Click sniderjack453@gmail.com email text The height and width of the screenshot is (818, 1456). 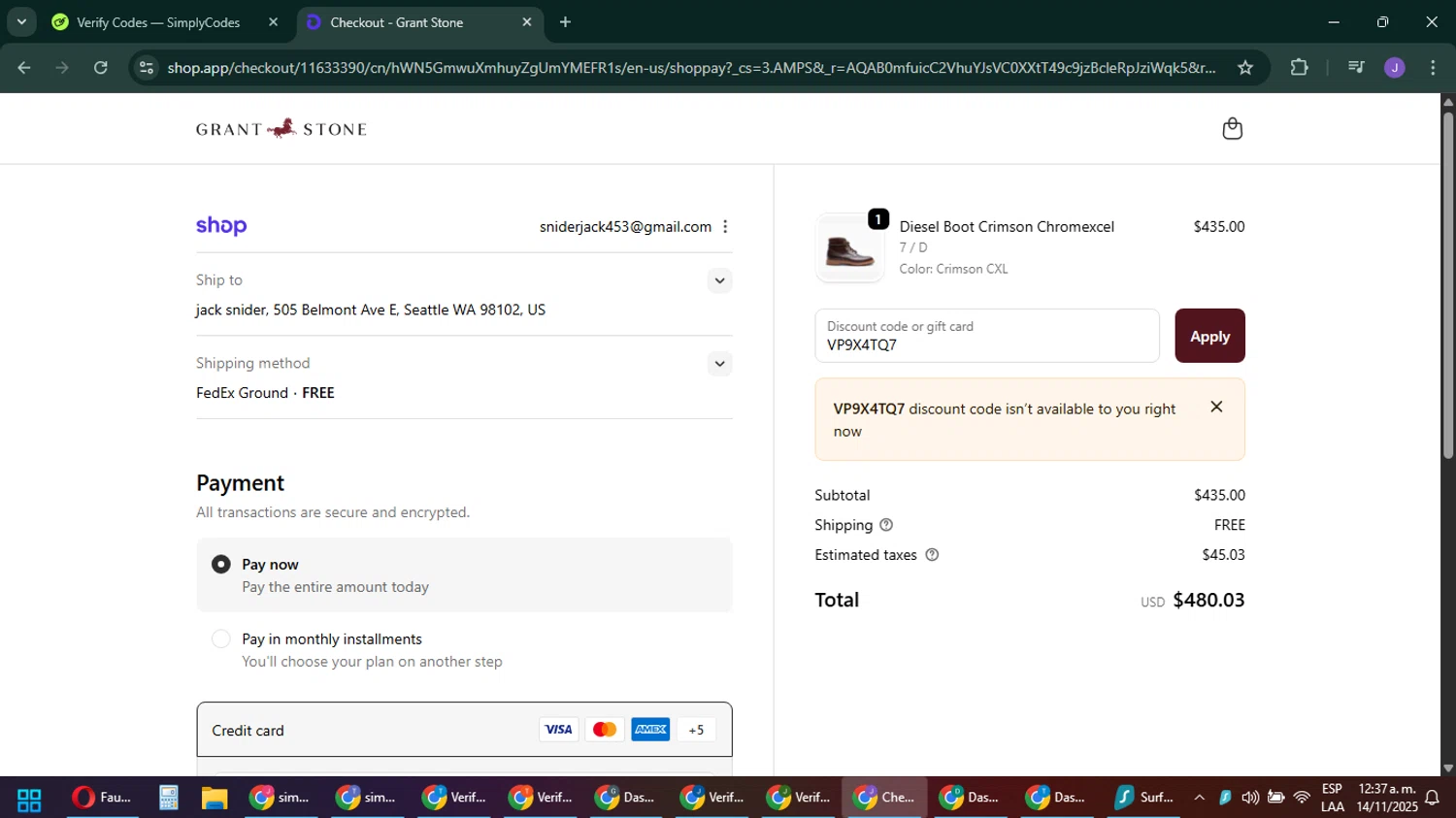click(x=625, y=227)
